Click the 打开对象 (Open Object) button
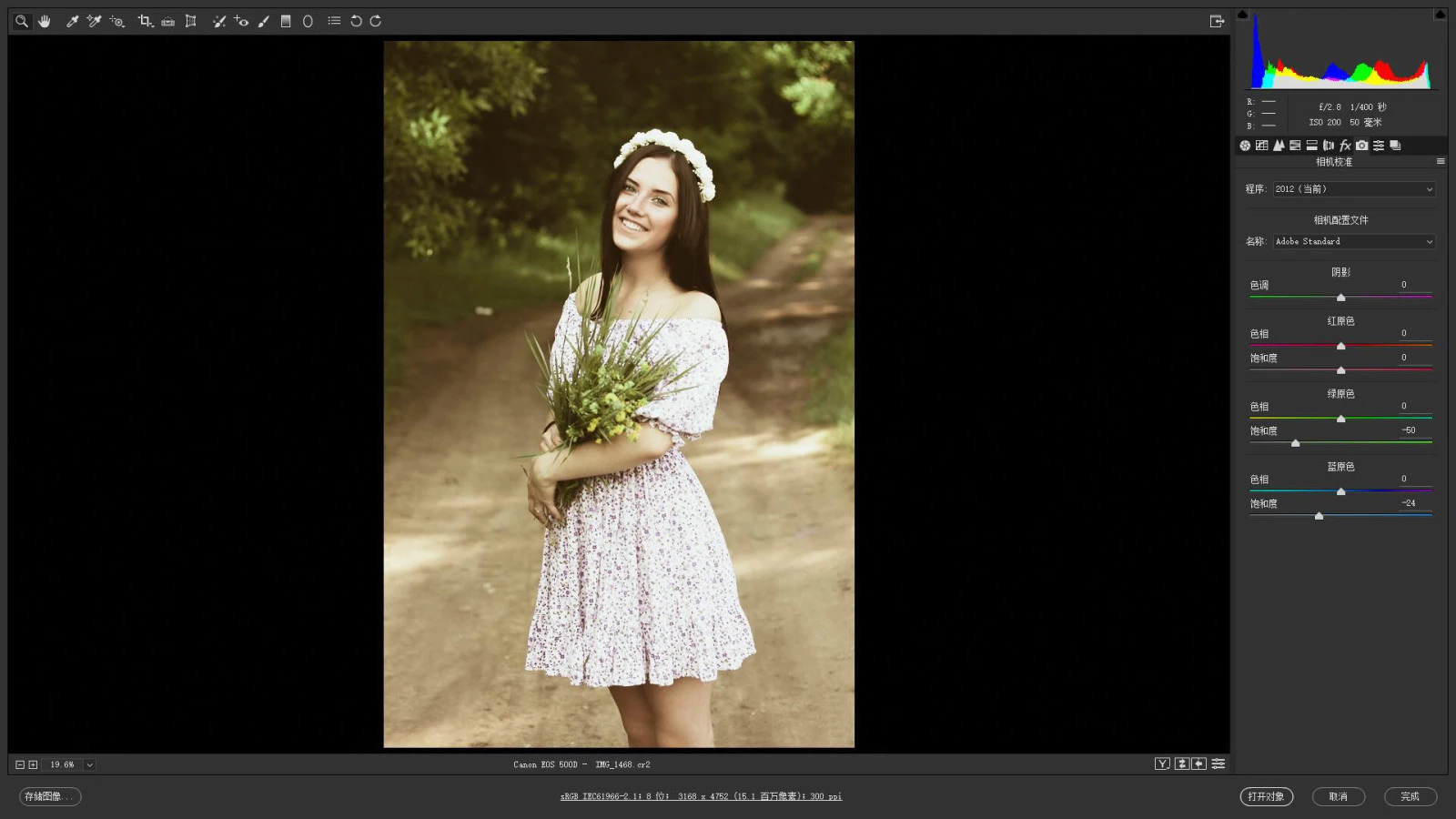 [1266, 796]
